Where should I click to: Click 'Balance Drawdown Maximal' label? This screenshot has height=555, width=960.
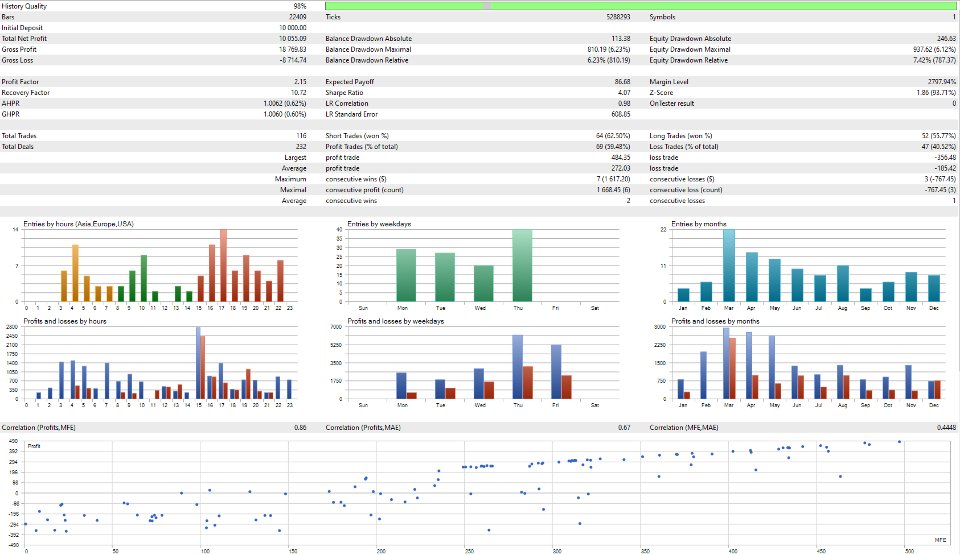368,50
